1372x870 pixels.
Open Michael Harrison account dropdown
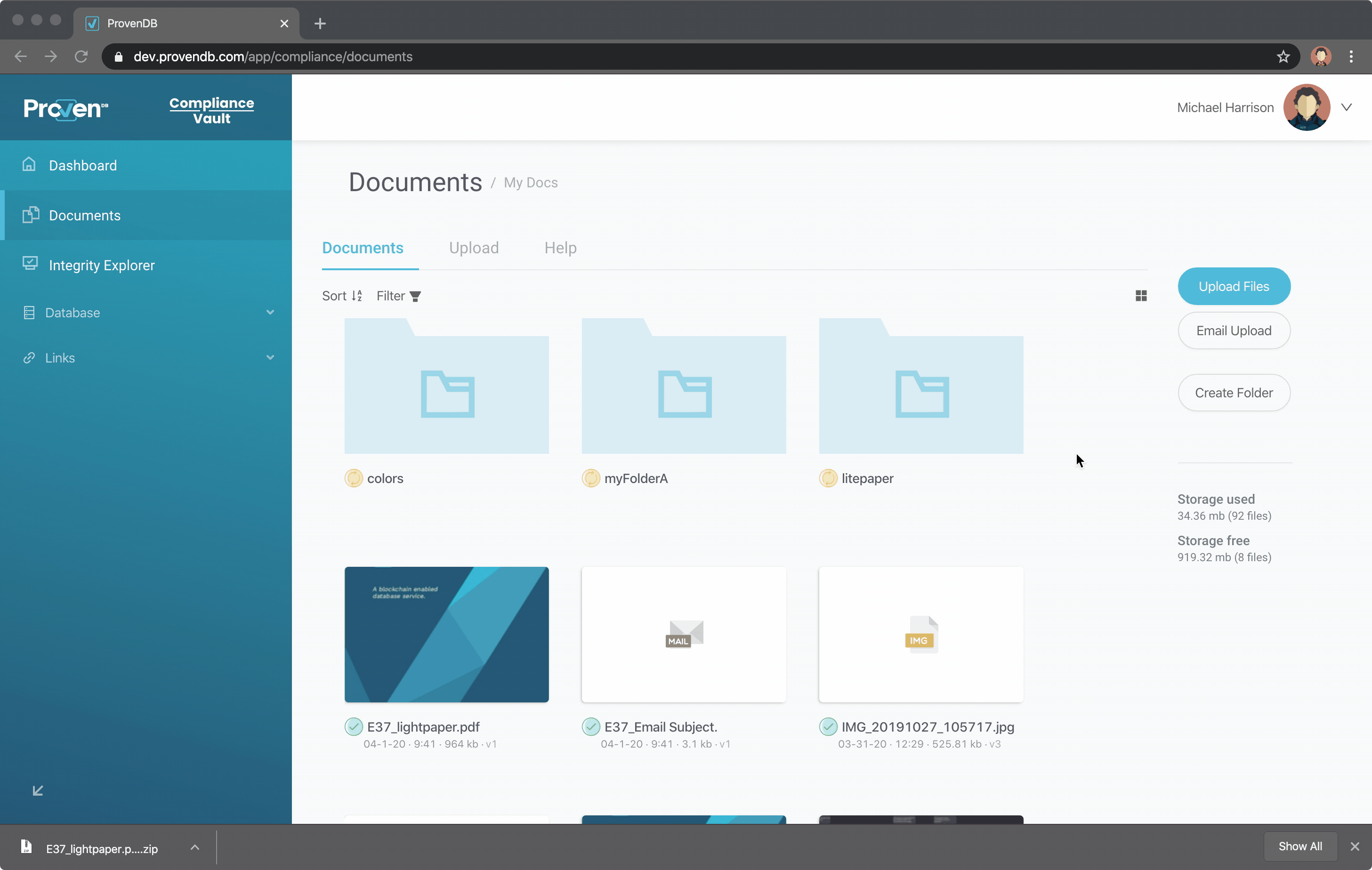(1347, 107)
